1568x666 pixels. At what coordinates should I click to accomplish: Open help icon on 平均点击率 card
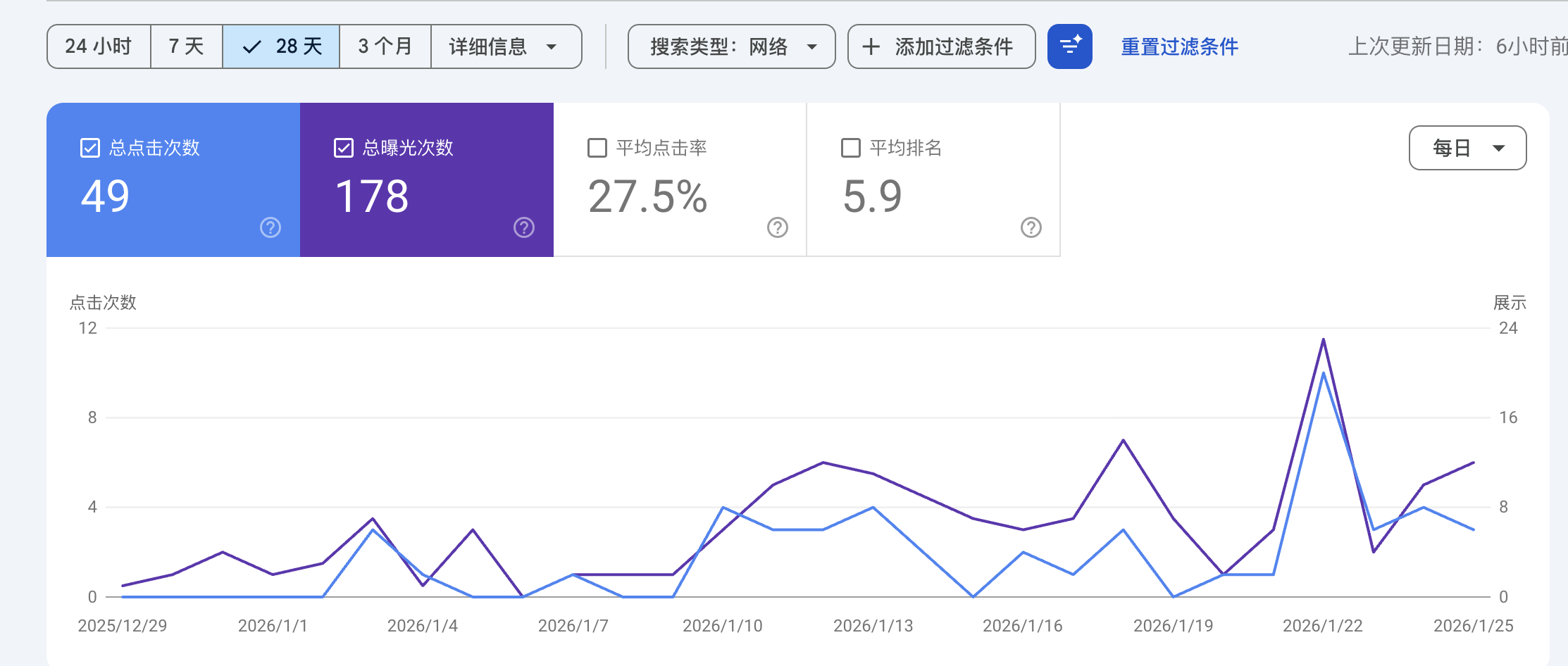[x=778, y=227]
